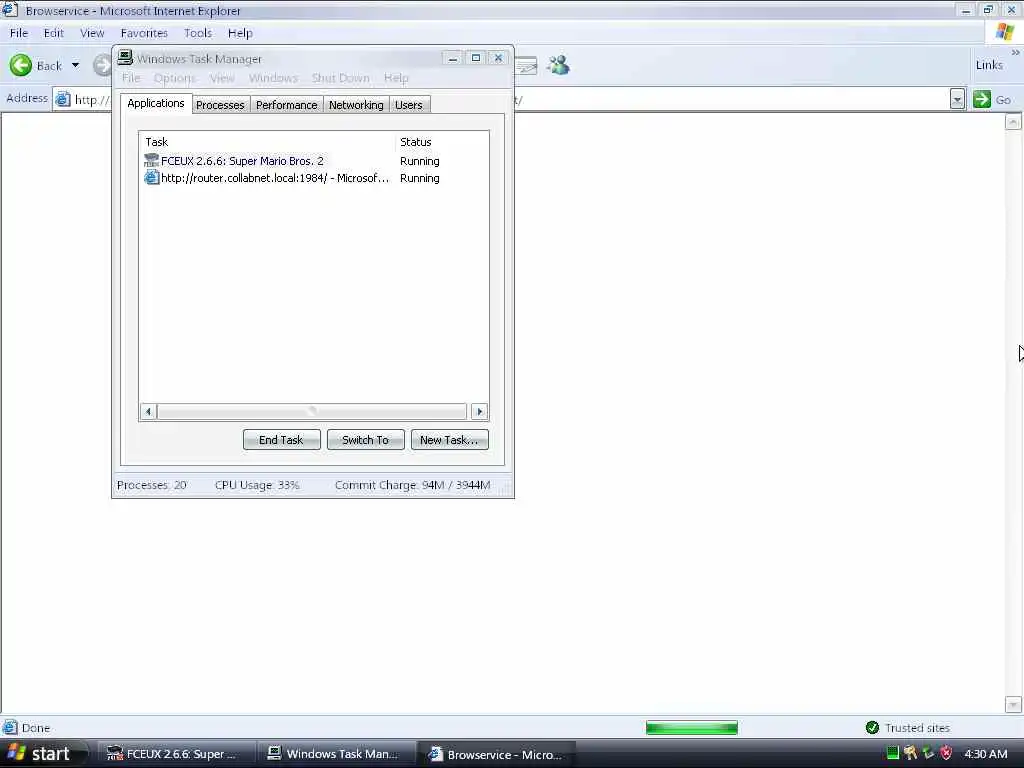
Task: Click the Switch To button
Action: point(366,440)
